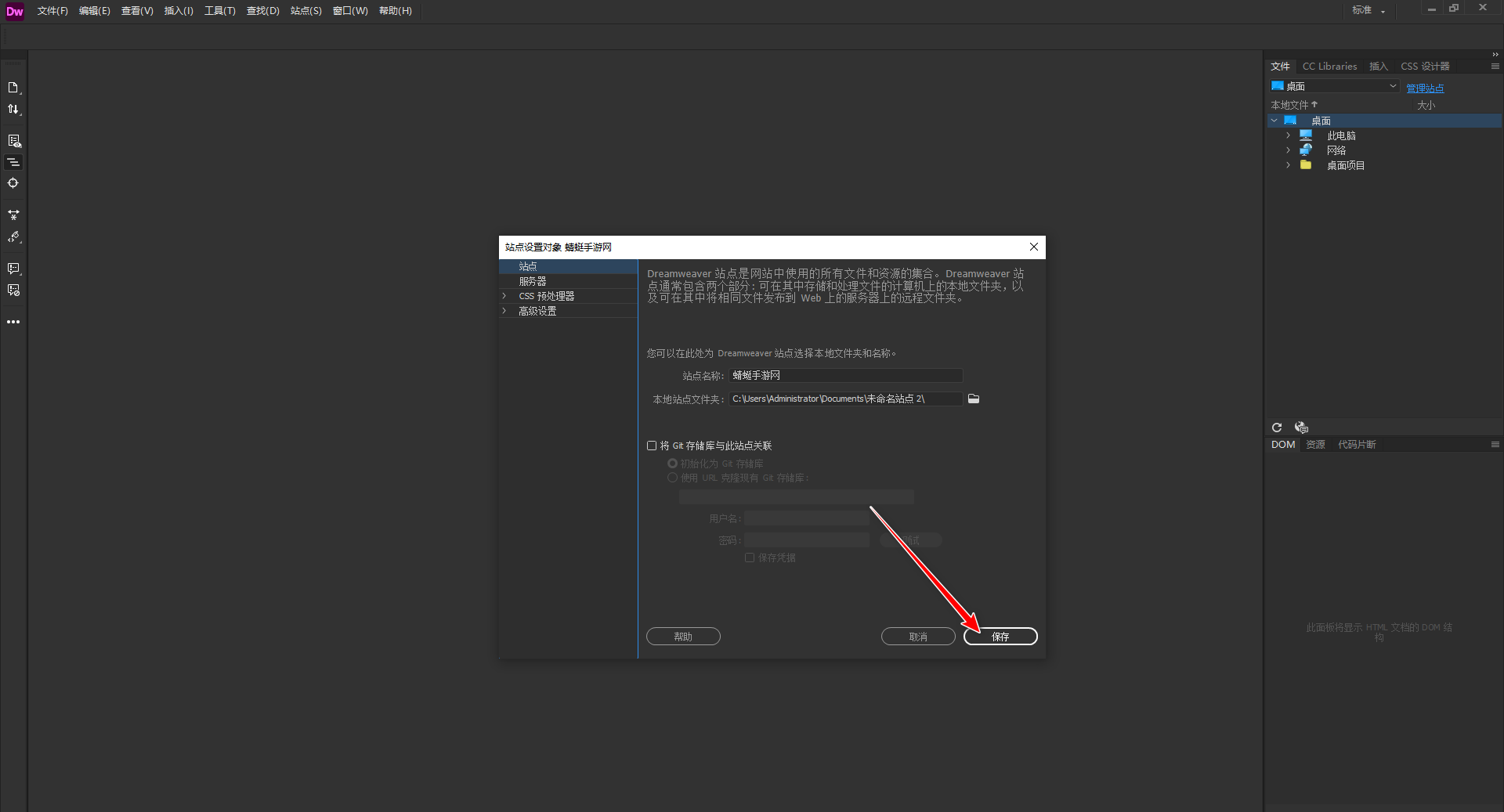Open Files panel options menu icon
The width and height of the screenshot is (1504, 812).
[x=1495, y=67]
